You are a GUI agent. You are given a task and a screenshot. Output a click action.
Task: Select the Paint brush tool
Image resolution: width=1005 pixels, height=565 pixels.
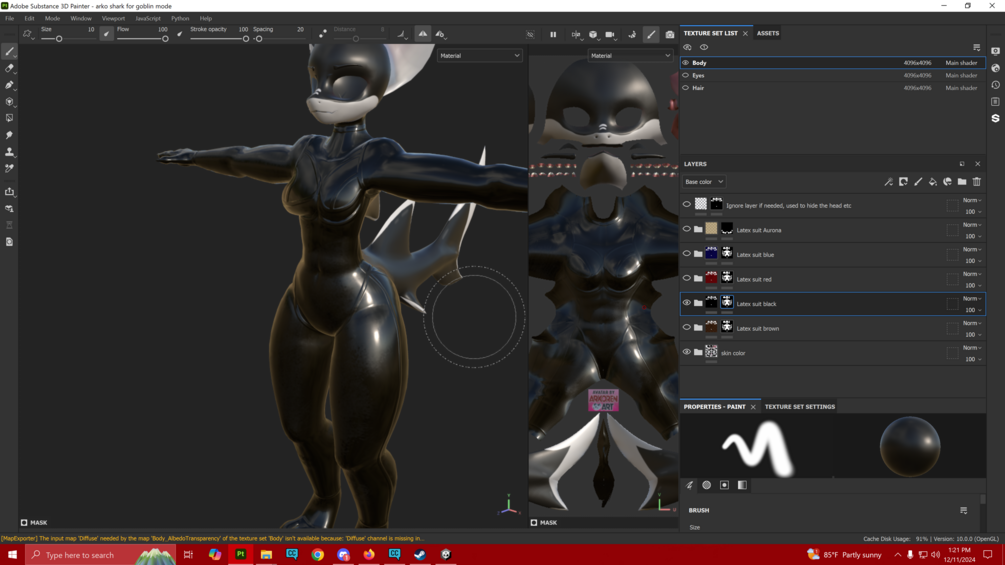pyautogui.click(x=10, y=52)
